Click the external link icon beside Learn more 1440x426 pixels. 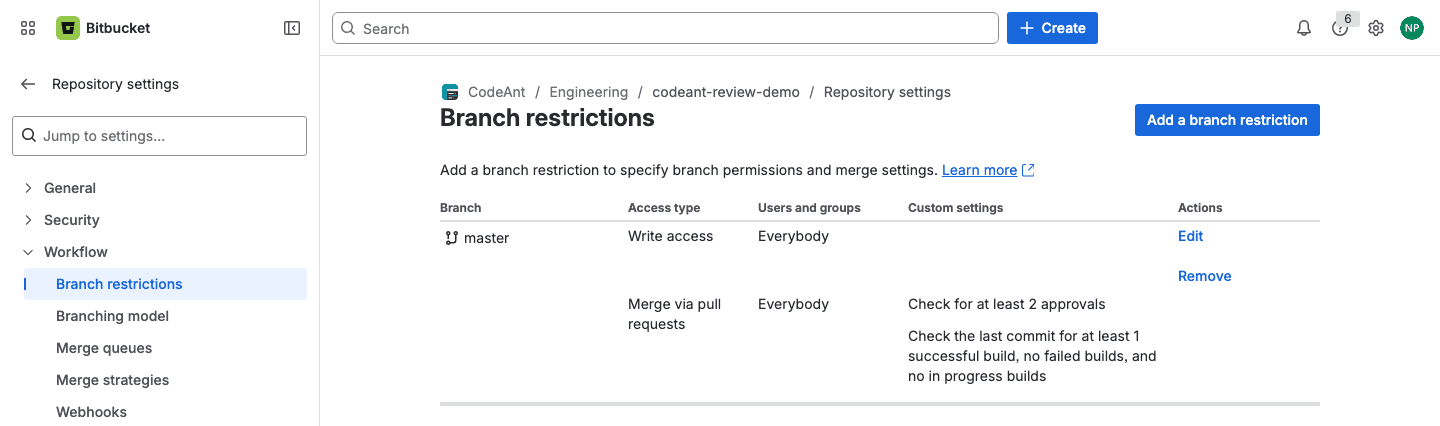pyautogui.click(x=1028, y=170)
